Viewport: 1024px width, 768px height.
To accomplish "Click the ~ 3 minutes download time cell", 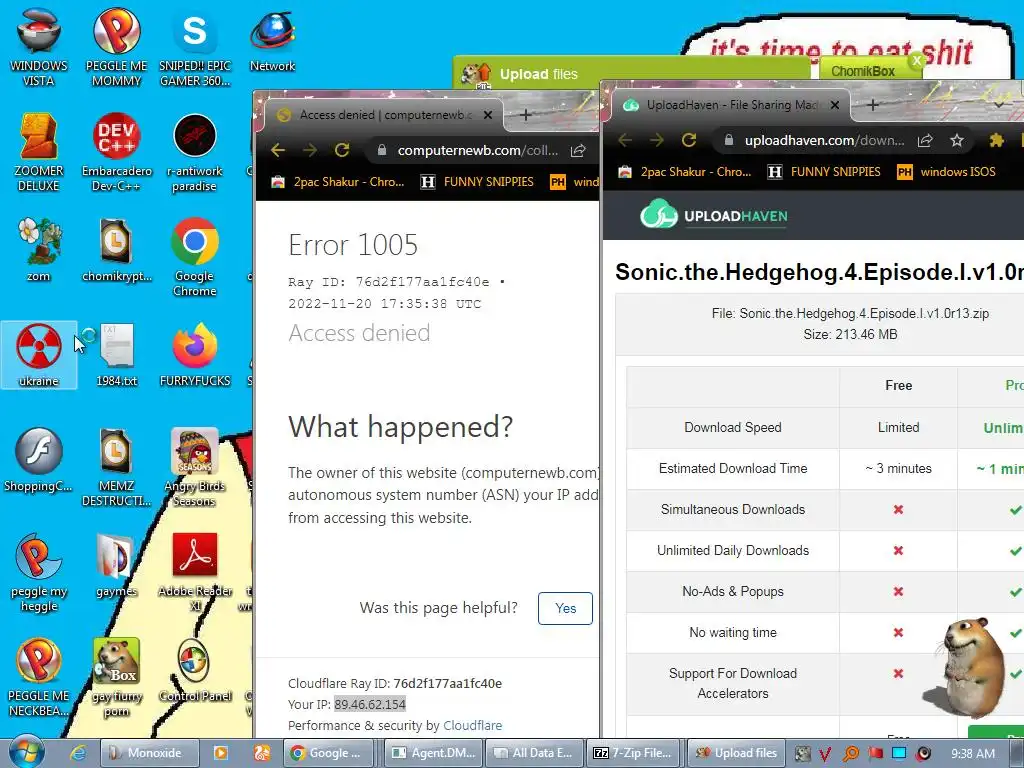I will pos(899,468).
